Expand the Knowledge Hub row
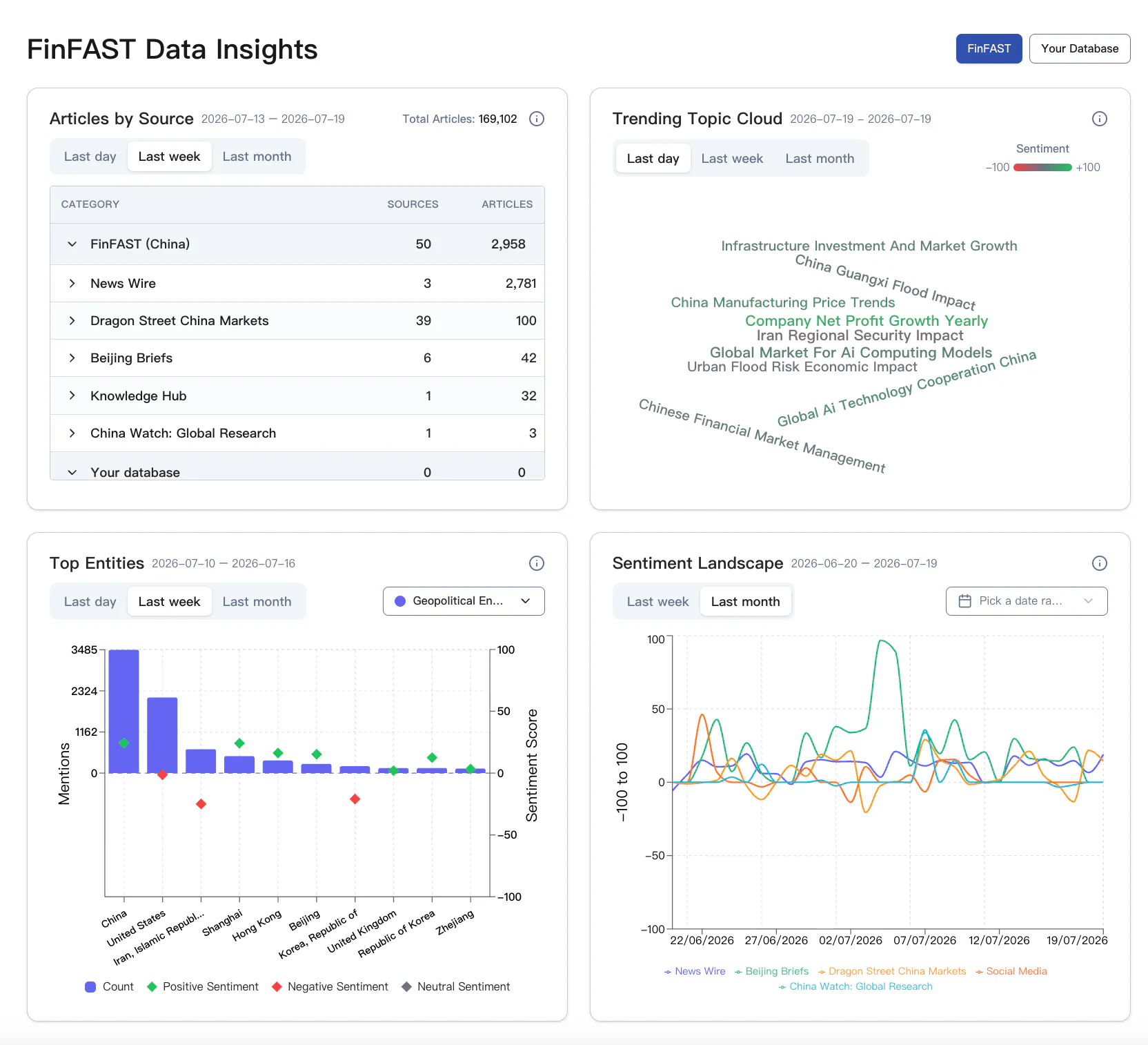1148x1045 pixels. coord(72,395)
